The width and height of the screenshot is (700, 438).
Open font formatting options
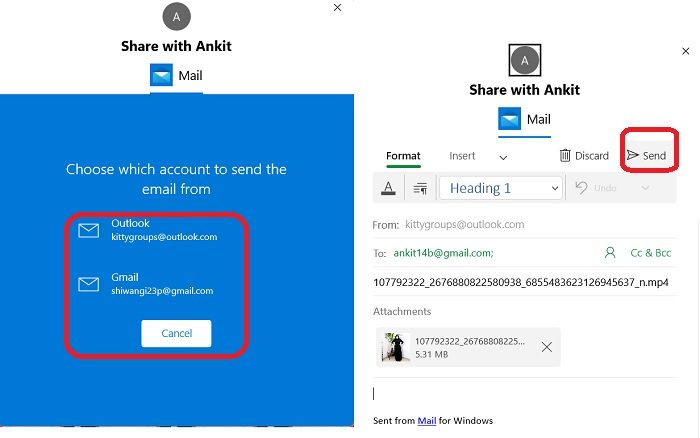coord(388,188)
